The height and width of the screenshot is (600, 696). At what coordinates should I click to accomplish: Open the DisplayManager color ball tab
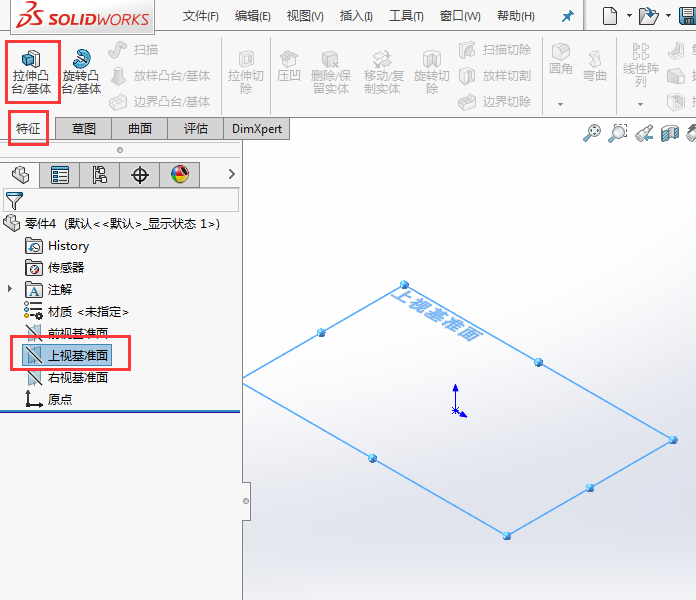(x=180, y=175)
